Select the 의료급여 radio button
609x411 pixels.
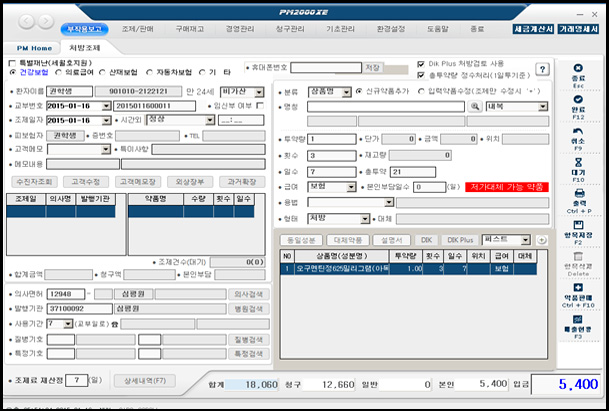(x=58, y=72)
